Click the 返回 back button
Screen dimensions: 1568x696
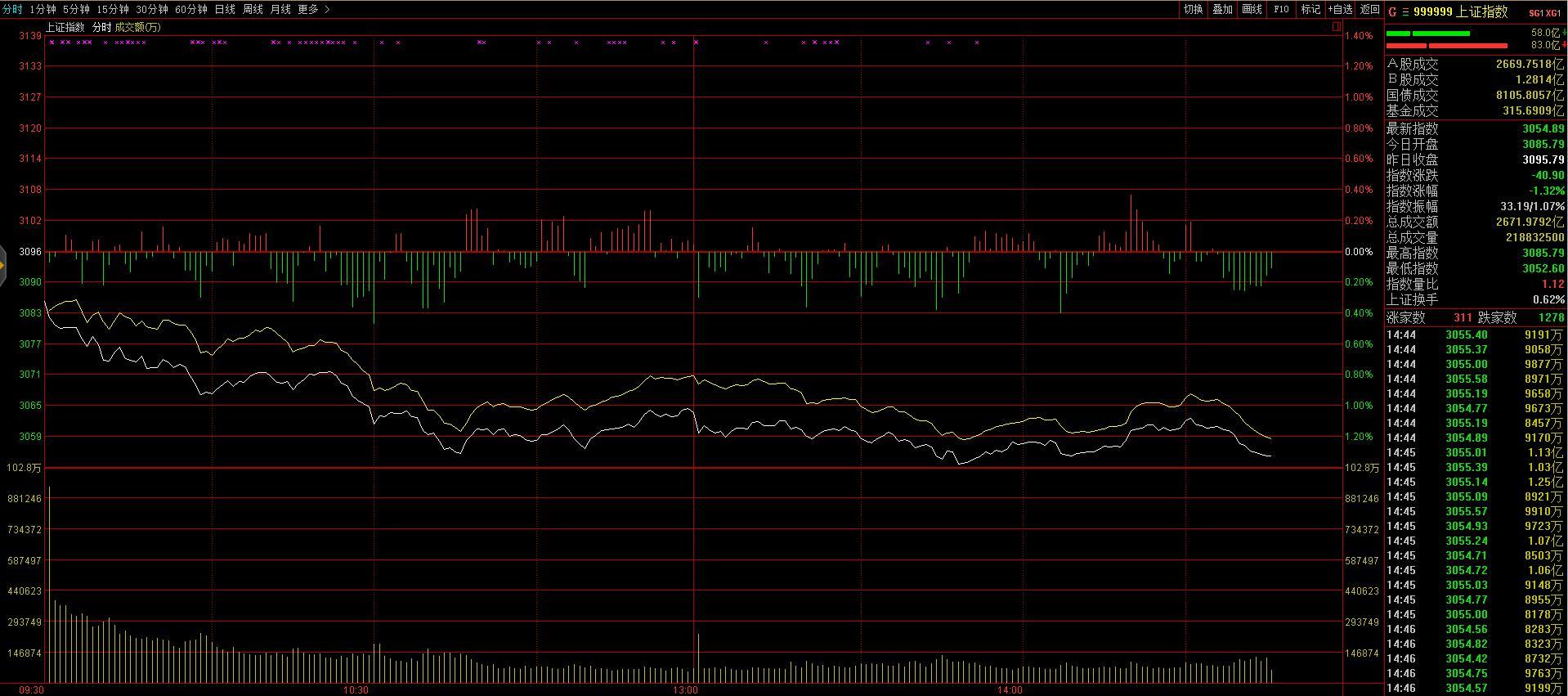click(1369, 9)
